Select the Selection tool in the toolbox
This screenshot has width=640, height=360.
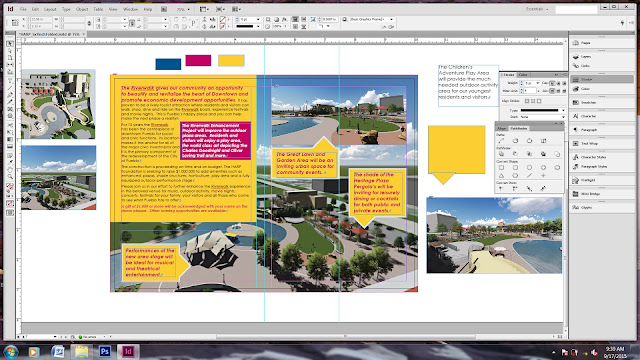coord(10,44)
